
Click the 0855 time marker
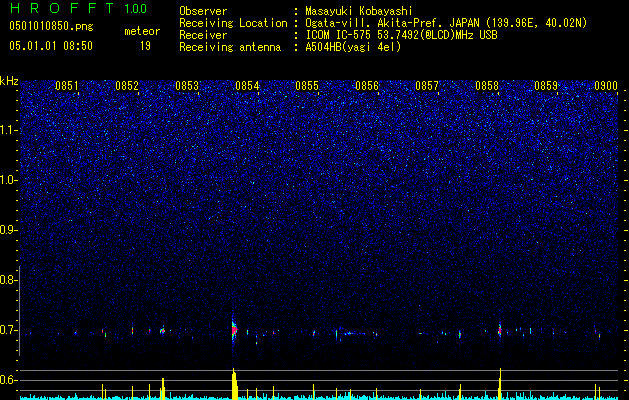tap(307, 86)
